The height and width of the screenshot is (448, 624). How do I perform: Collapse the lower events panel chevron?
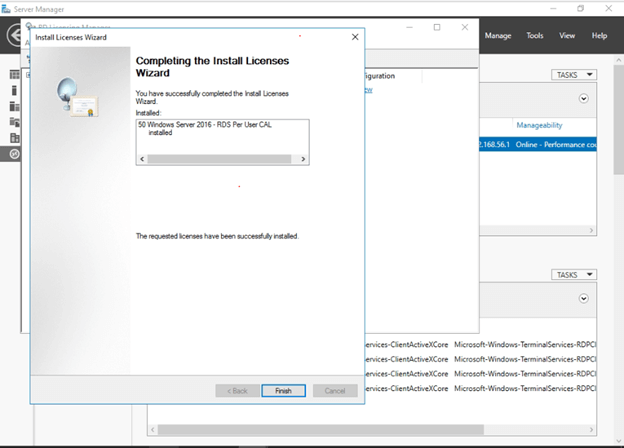(x=583, y=298)
